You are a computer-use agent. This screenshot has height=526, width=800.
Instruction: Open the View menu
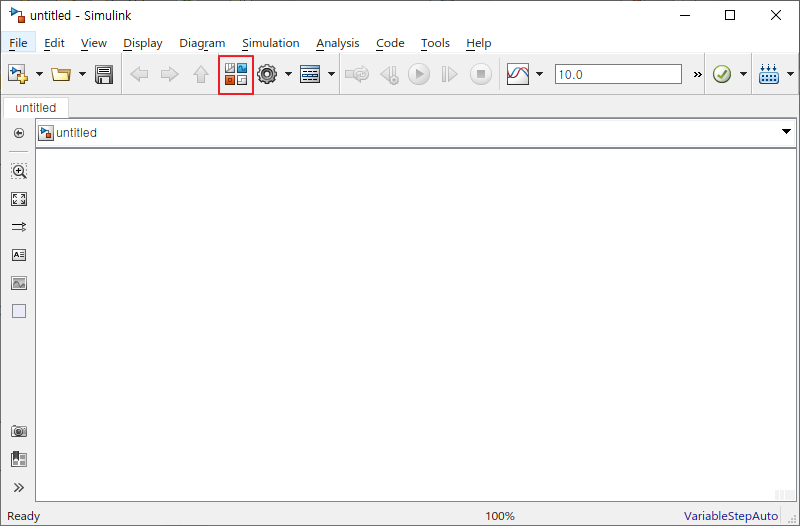(94, 43)
